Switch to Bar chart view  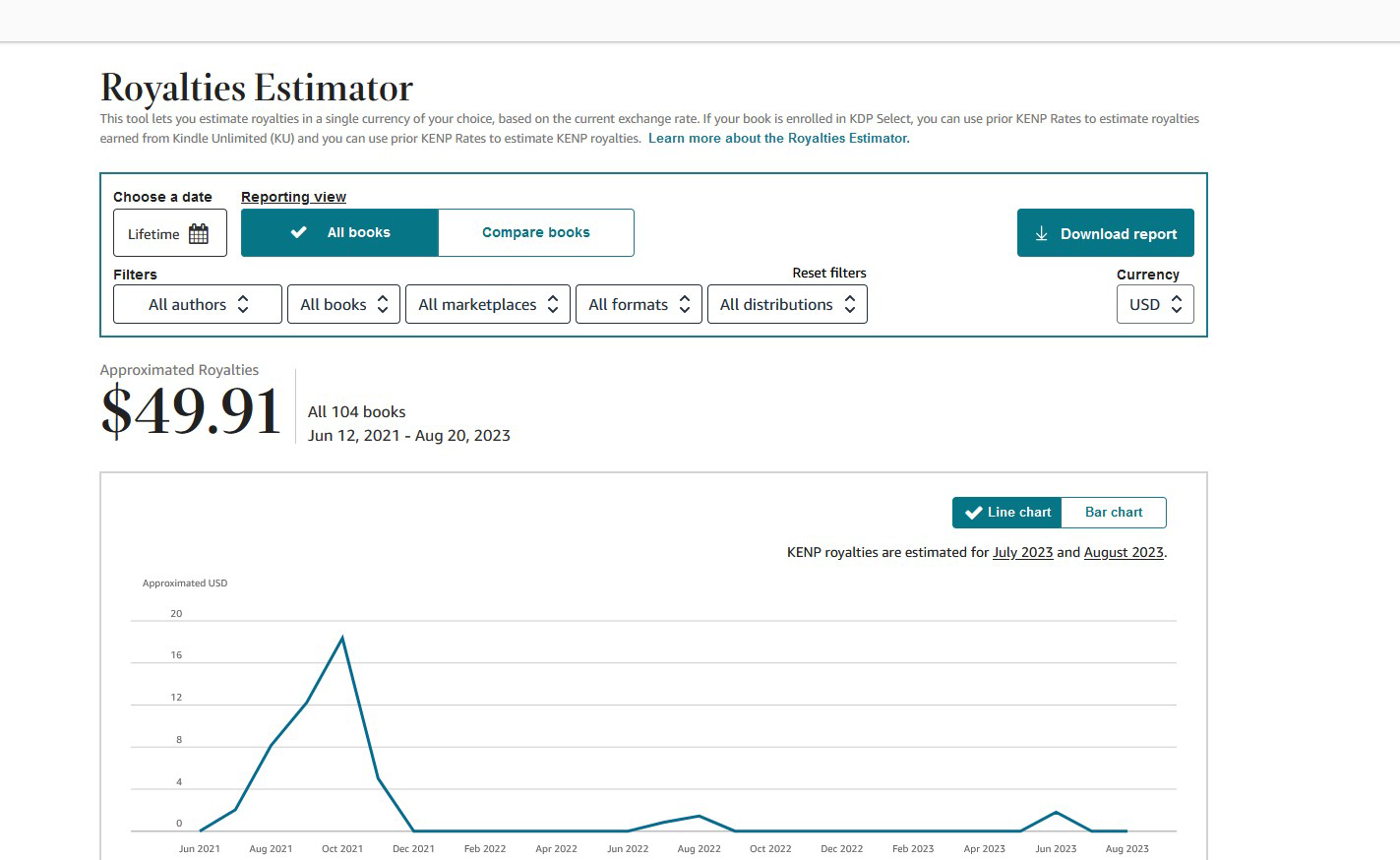(1113, 513)
